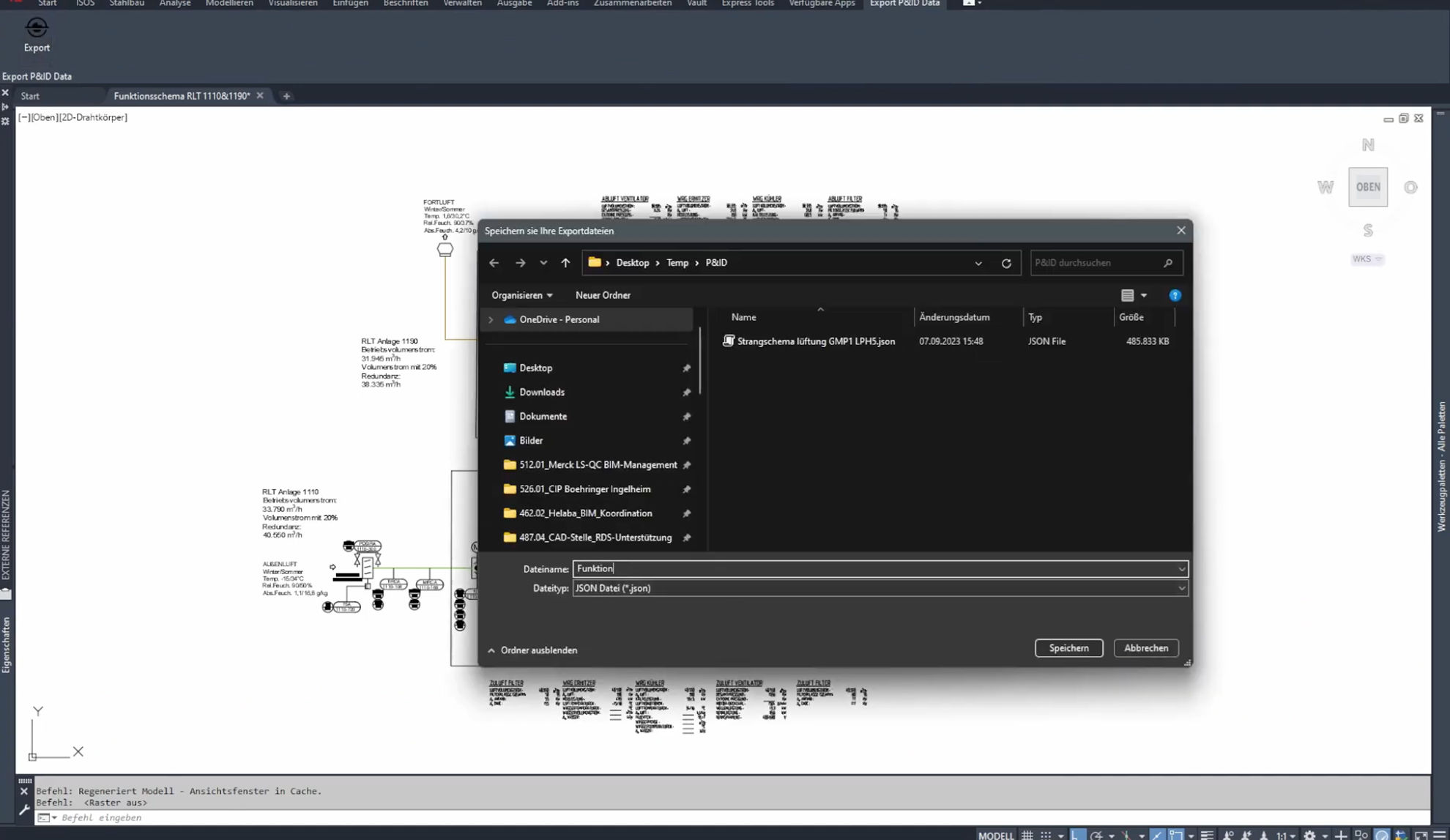The width and height of the screenshot is (1450, 840).
Task: Open the Express Tools ribbon tab
Action: pos(747,4)
